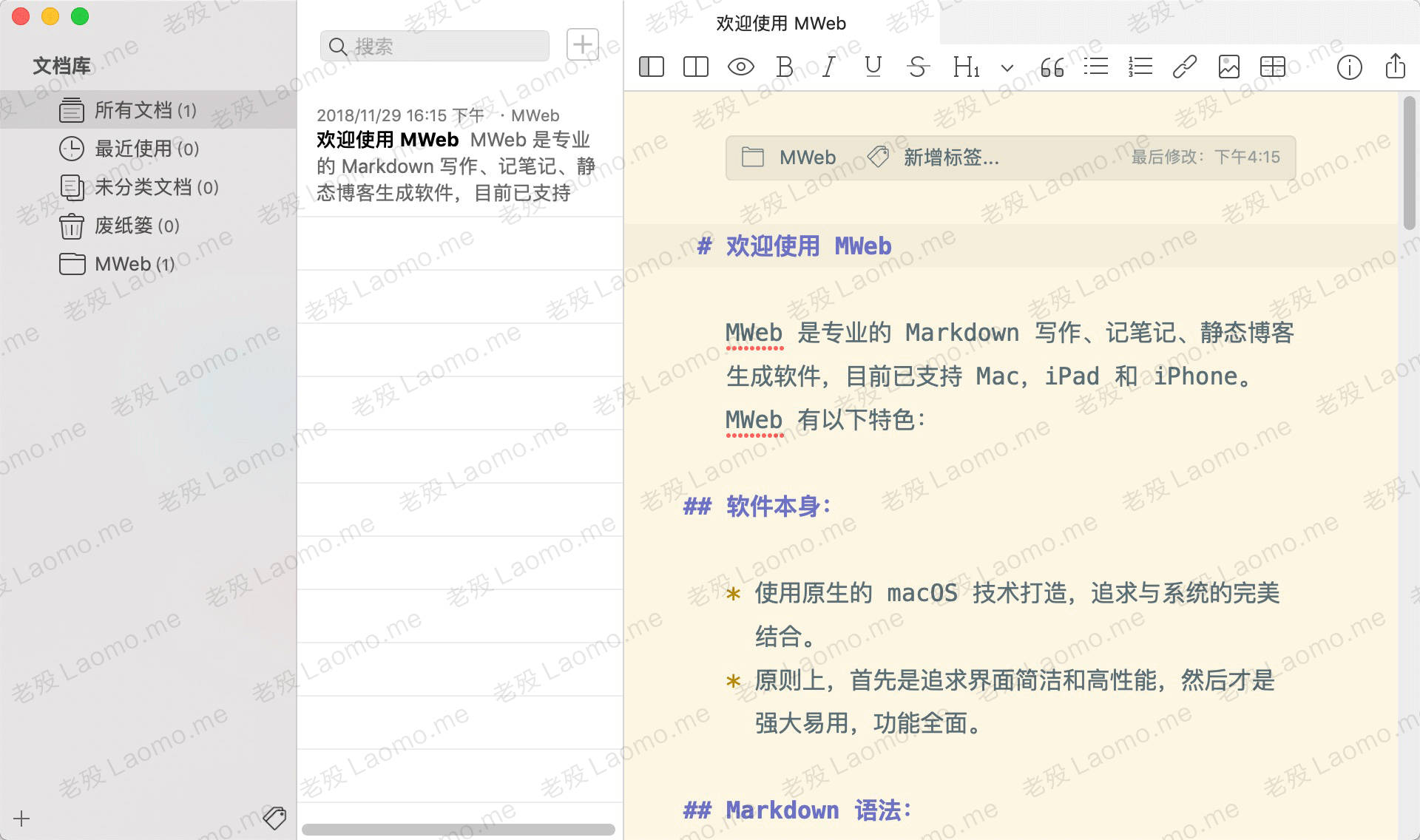Open 废纸篓 trash
Image resolution: width=1420 pixels, height=840 pixels.
pyautogui.click(x=148, y=226)
